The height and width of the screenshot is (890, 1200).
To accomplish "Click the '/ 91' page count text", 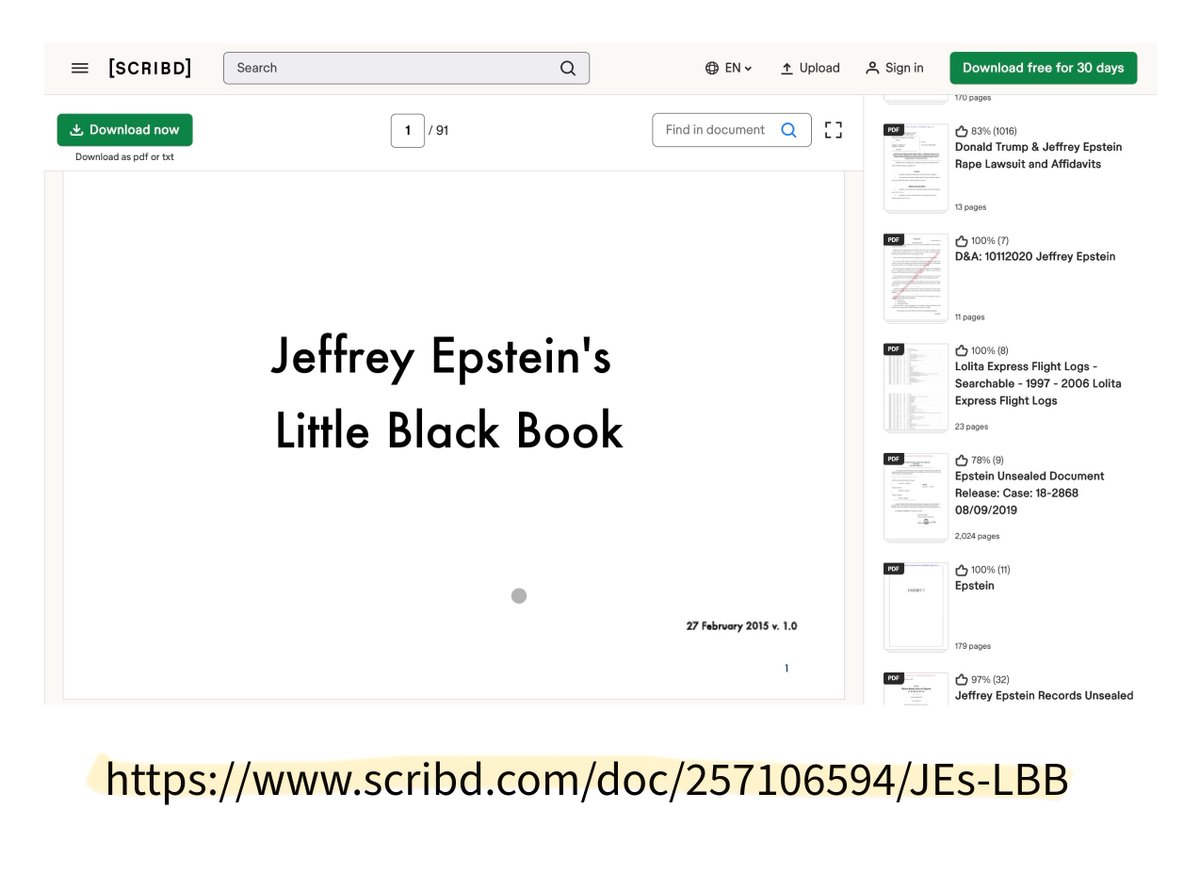I will (x=438, y=130).
